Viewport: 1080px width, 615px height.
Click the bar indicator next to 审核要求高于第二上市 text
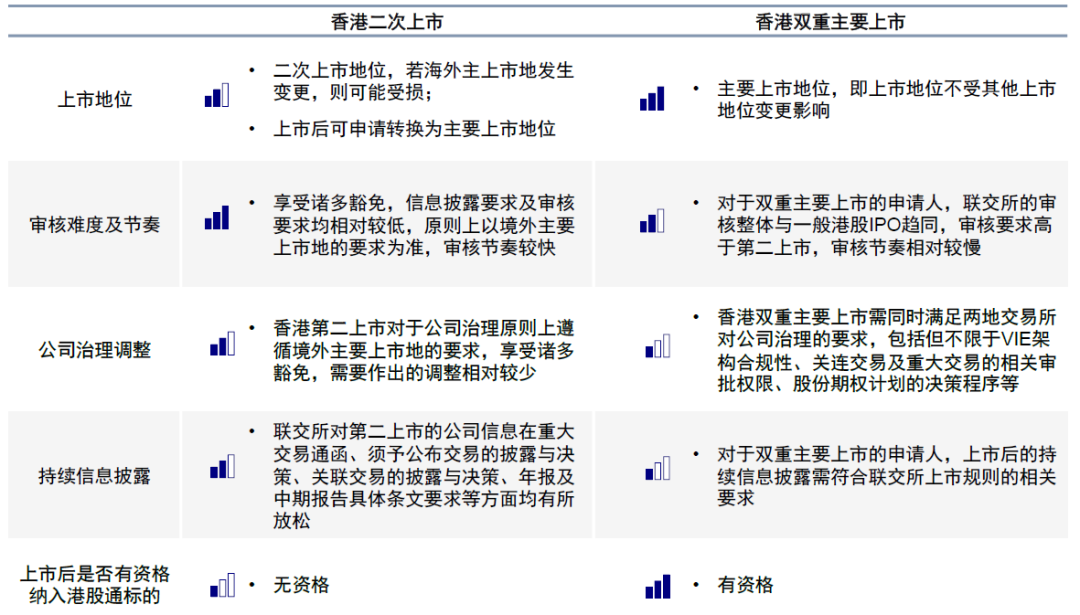coord(651,222)
